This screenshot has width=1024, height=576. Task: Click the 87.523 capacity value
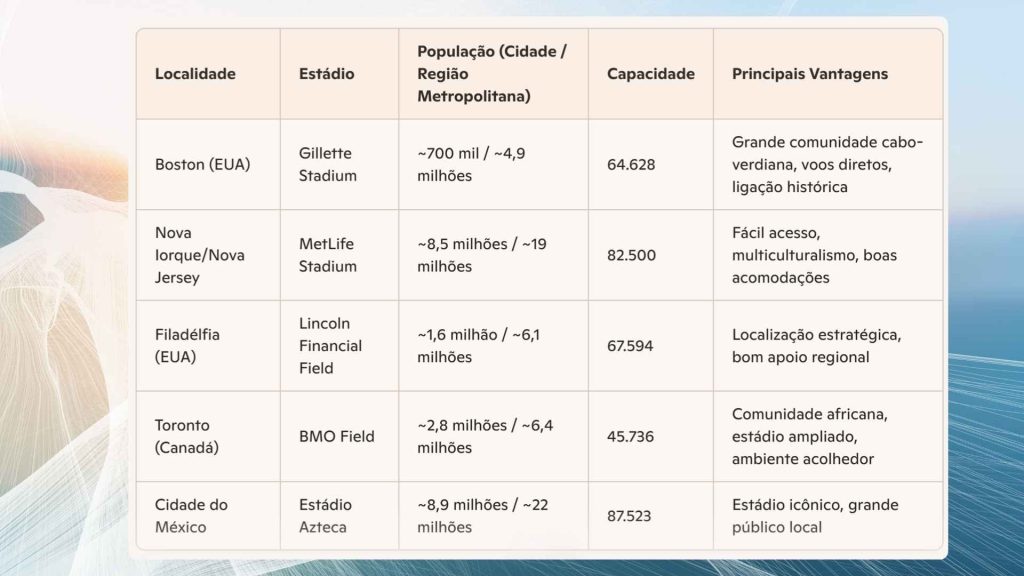tap(631, 516)
